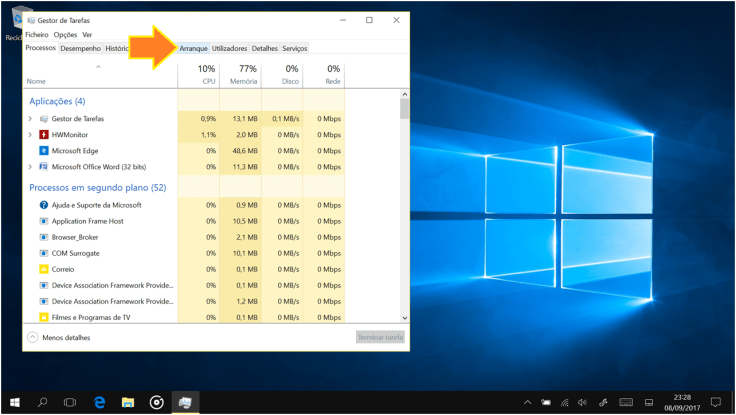Open File Explorer from the taskbar
The width and height of the screenshot is (736, 415).
point(128,402)
